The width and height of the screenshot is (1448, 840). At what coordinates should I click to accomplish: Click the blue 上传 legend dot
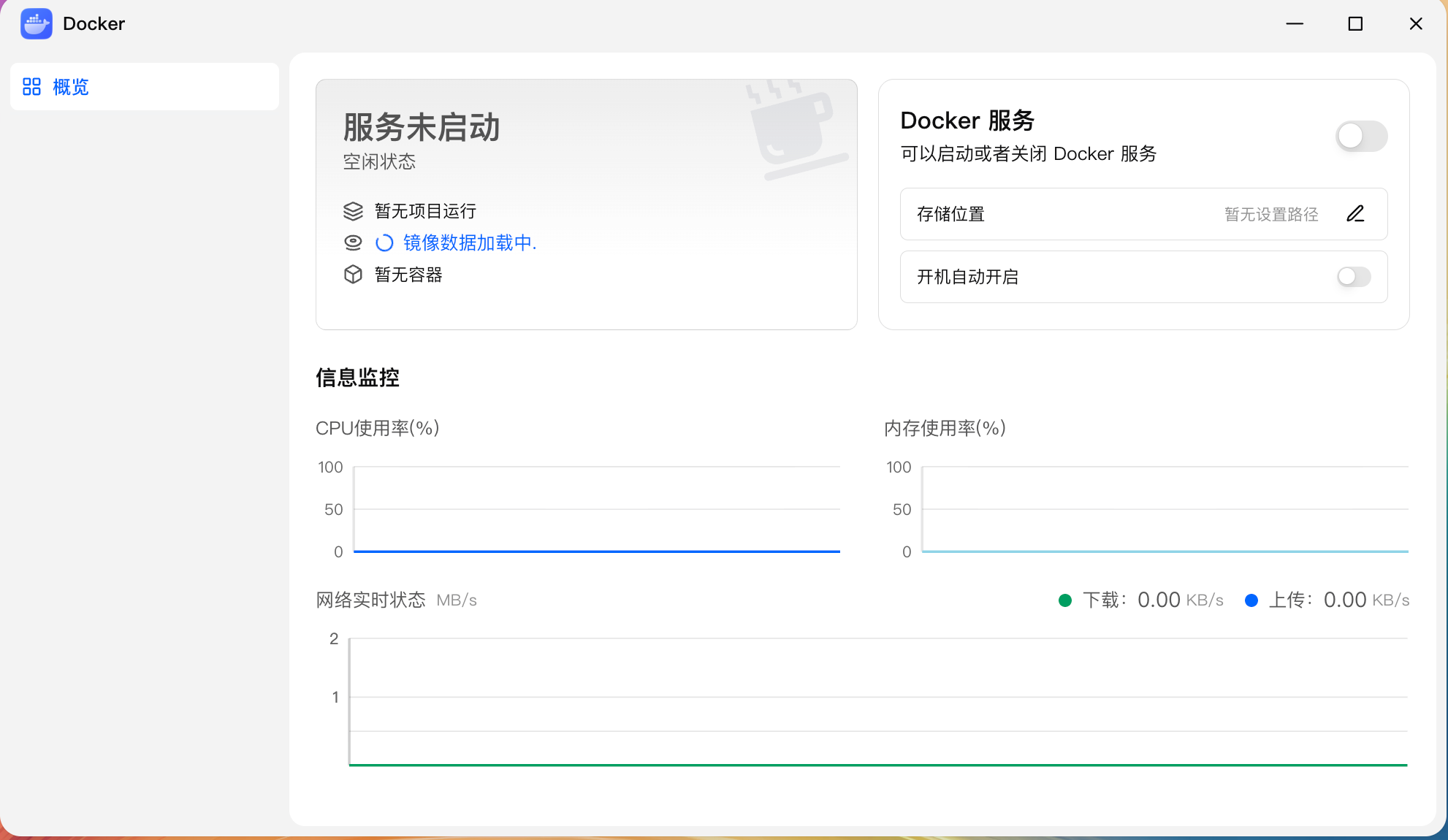coord(1251,600)
